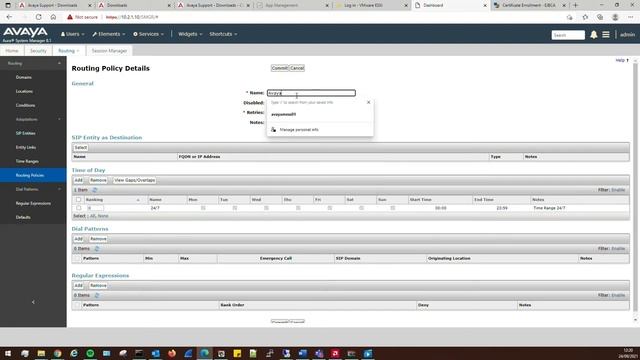Click Select under SIP Entity as Destination
Image resolution: width=640 pixels, height=360 pixels.
point(81,147)
